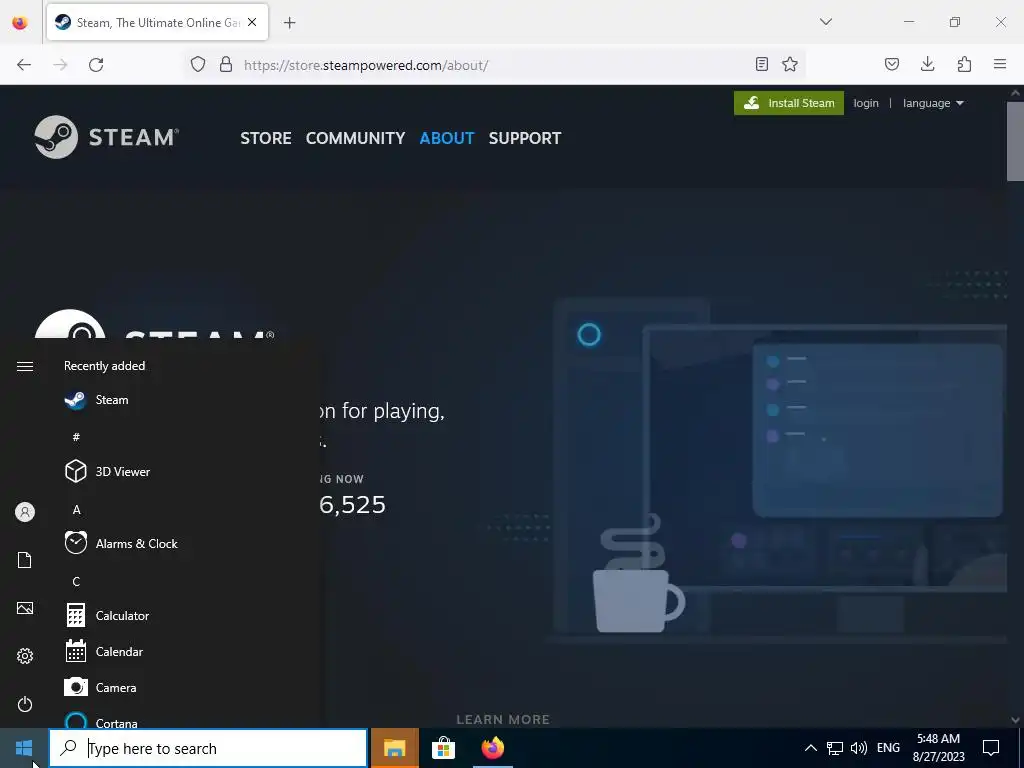This screenshot has height=768, width=1024.
Task: Open the login link
Action: [x=866, y=103]
